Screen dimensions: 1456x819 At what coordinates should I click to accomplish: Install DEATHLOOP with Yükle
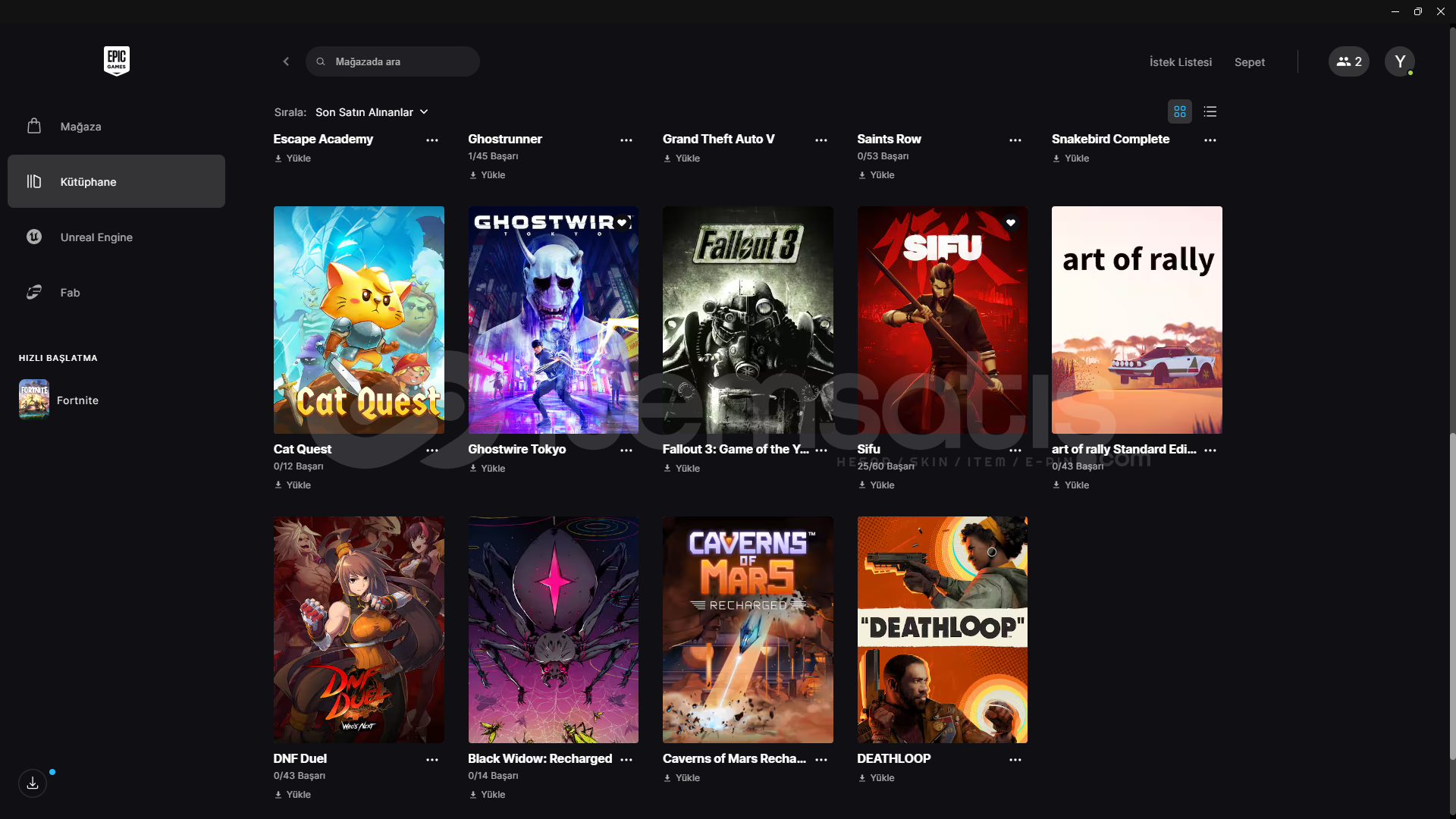click(876, 778)
